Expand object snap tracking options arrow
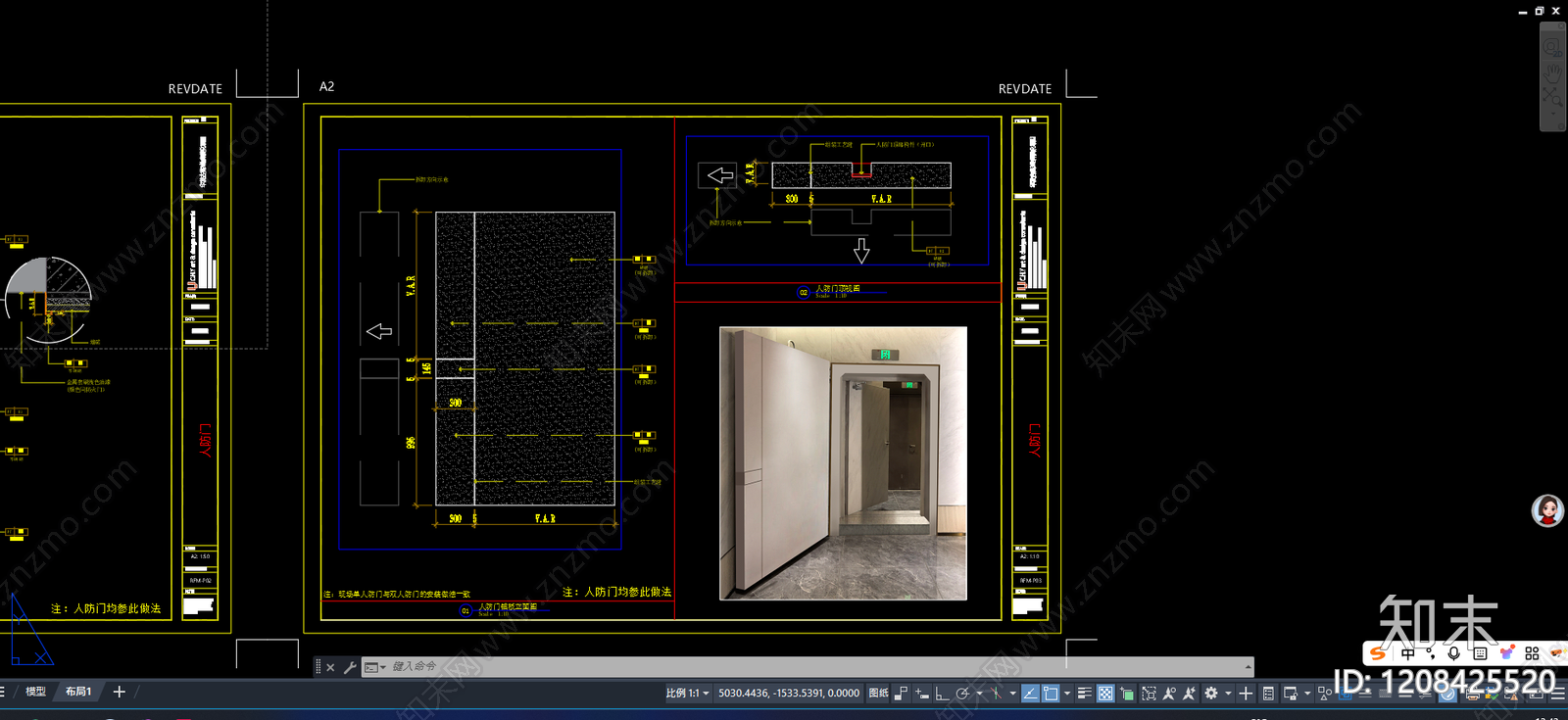This screenshot has width=1568, height=720. click(1012, 693)
